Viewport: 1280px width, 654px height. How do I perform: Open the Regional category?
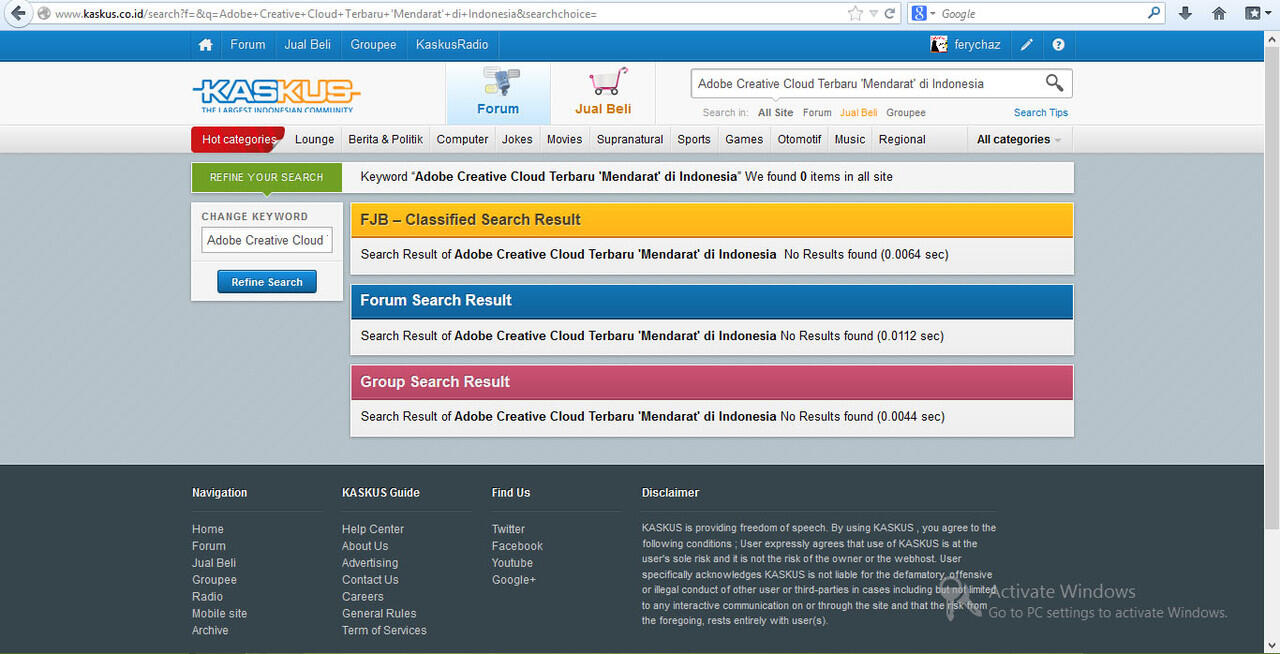903,140
